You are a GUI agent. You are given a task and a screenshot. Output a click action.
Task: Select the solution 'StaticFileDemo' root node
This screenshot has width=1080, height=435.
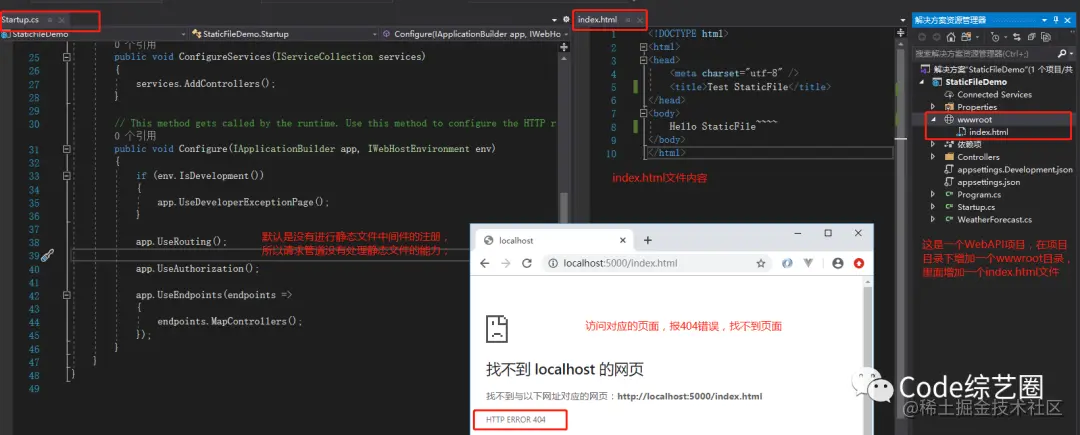point(997,70)
